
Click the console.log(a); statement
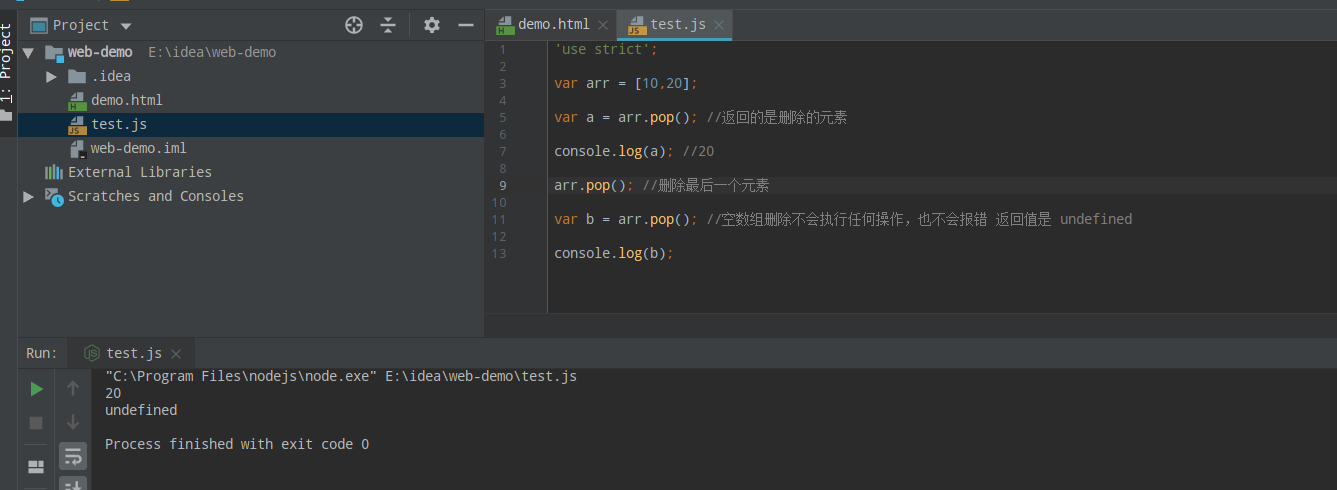click(x=614, y=151)
